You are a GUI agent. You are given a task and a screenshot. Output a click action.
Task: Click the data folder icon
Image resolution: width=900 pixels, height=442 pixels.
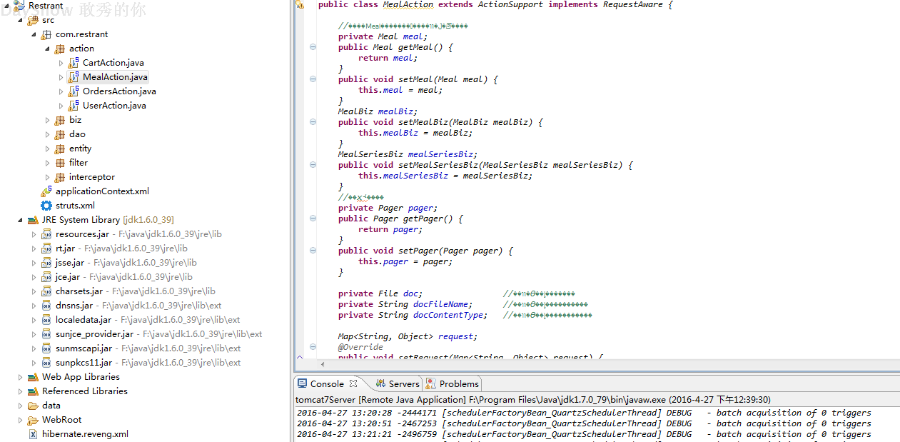(x=33, y=406)
